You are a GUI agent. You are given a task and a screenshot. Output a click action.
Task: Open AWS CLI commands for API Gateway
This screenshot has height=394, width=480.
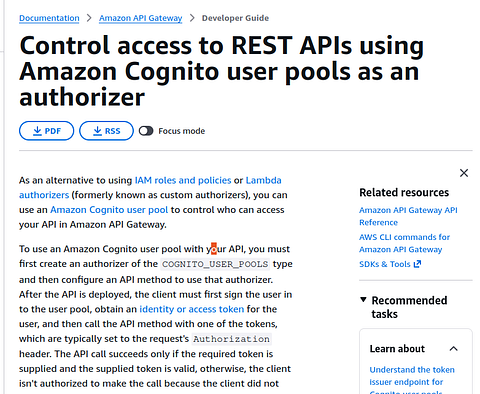[404, 243]
